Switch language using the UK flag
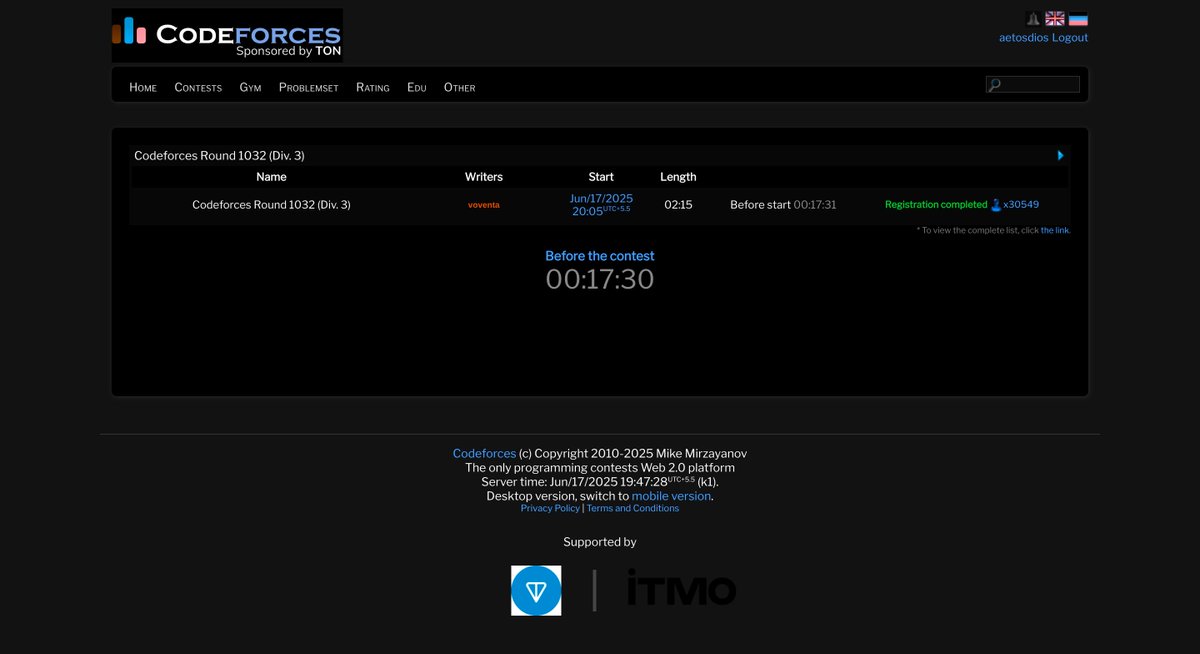Image resolution: width=1200 pixels, height=654 pixels. pyautogui.click(x=1055, y=19)
